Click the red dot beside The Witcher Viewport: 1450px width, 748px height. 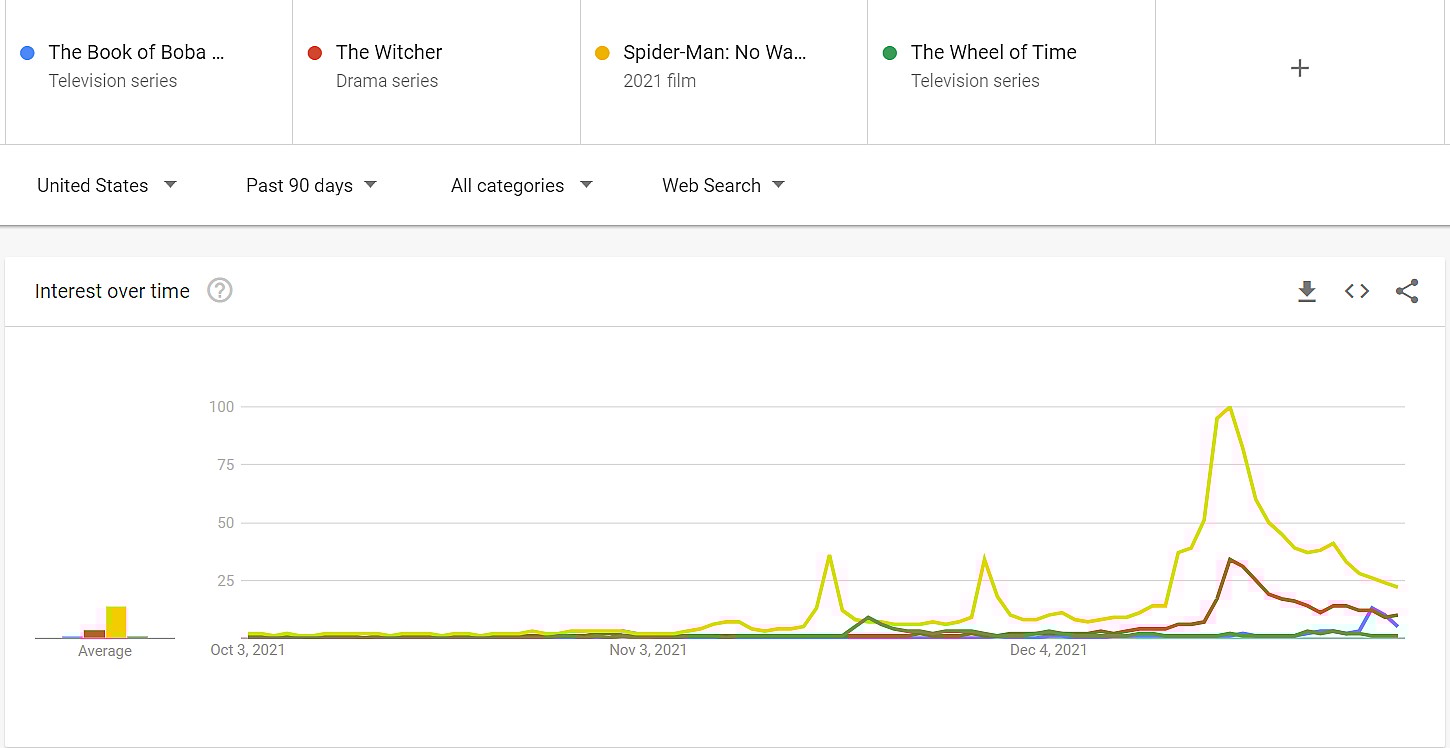coord(315,53)
